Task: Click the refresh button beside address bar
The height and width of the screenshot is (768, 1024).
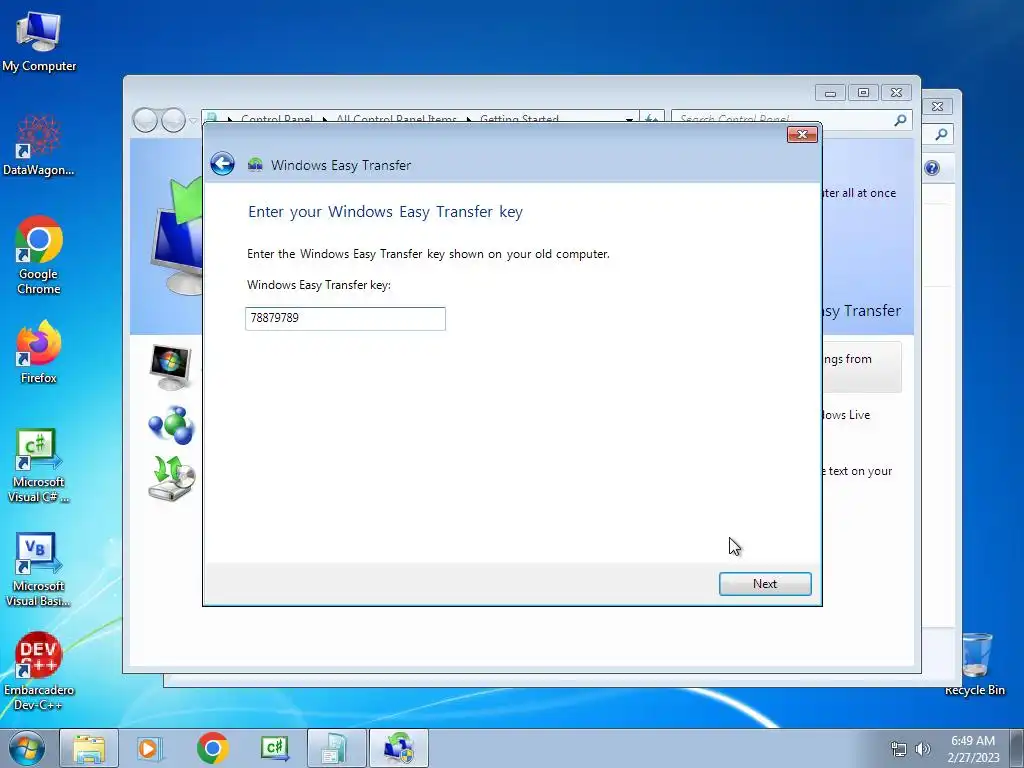Action: click(651, 120)
